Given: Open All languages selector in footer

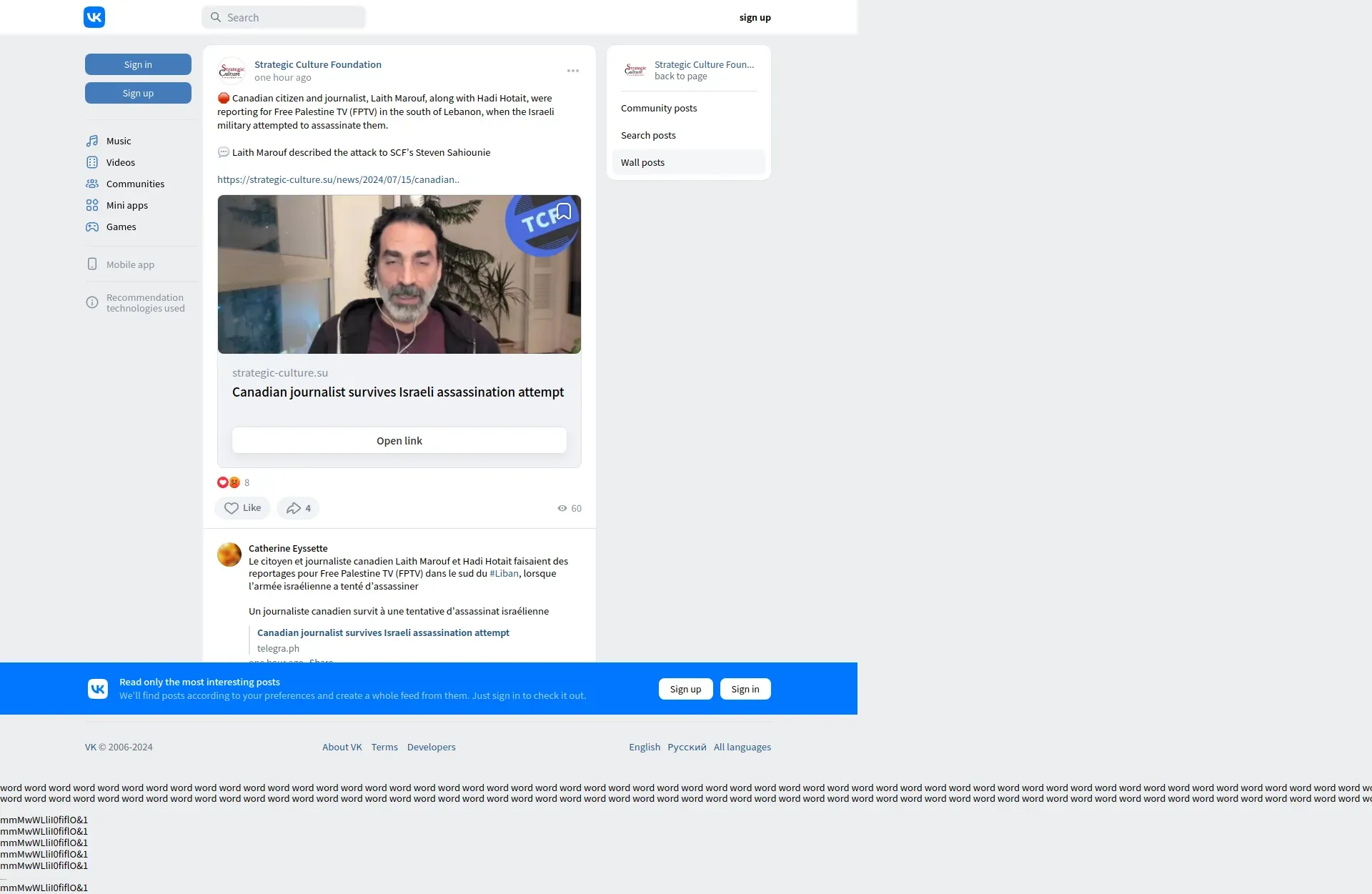Looking at the screenshot, I should [742, 747].
